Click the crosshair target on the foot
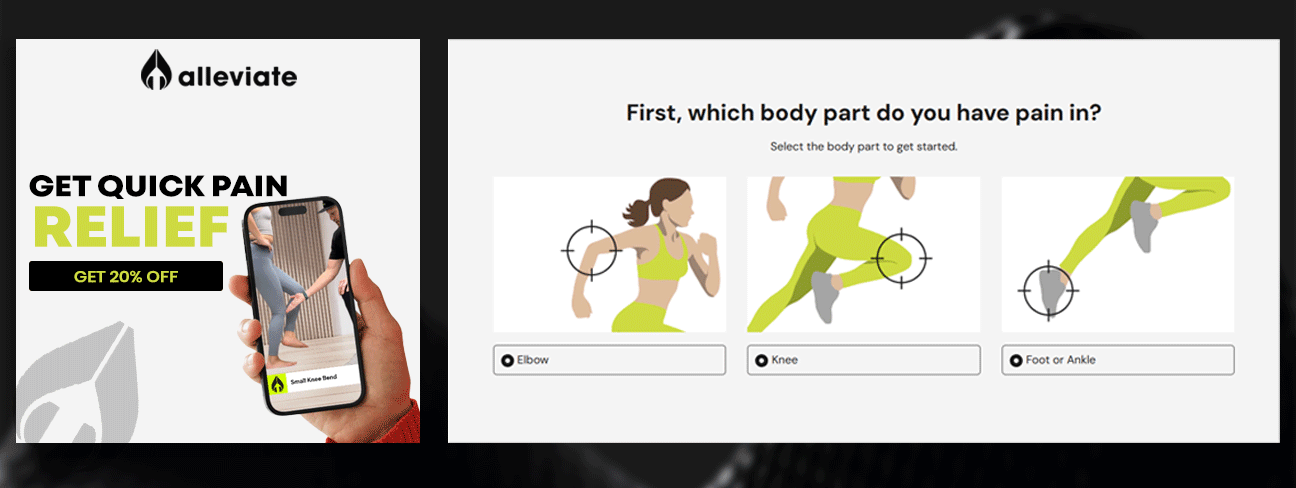Image resolution: width=1296 pixels, height=488 pixels. pyautogui.click(x=1049, y=290)
